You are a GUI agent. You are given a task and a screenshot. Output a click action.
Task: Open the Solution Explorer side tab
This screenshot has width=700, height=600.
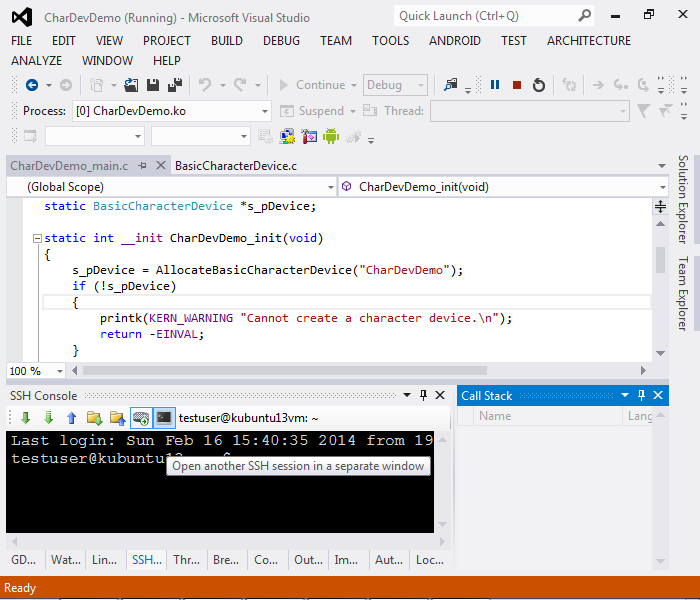[x=683, y=199]
